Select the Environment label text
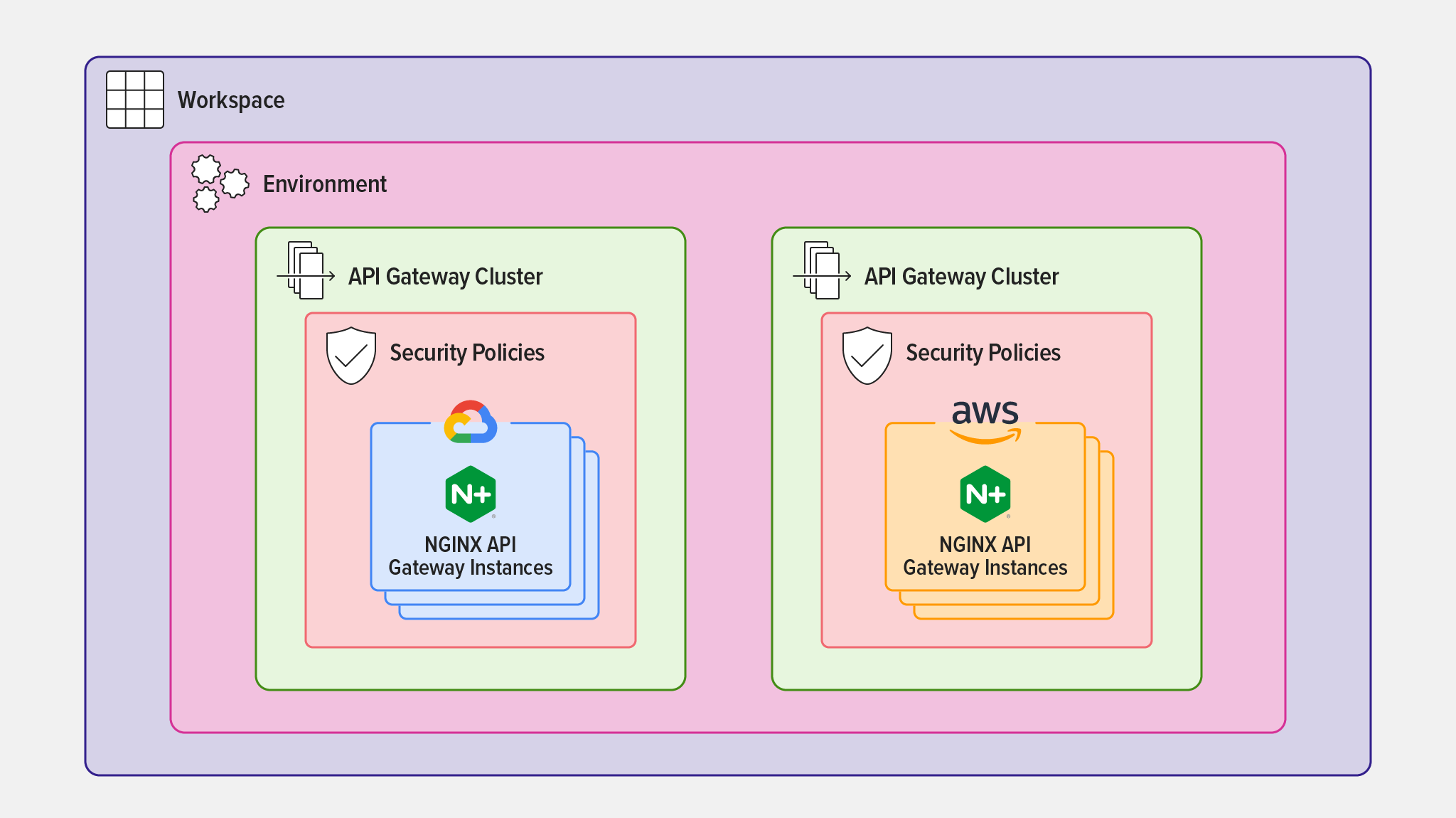 coord(325,184)
